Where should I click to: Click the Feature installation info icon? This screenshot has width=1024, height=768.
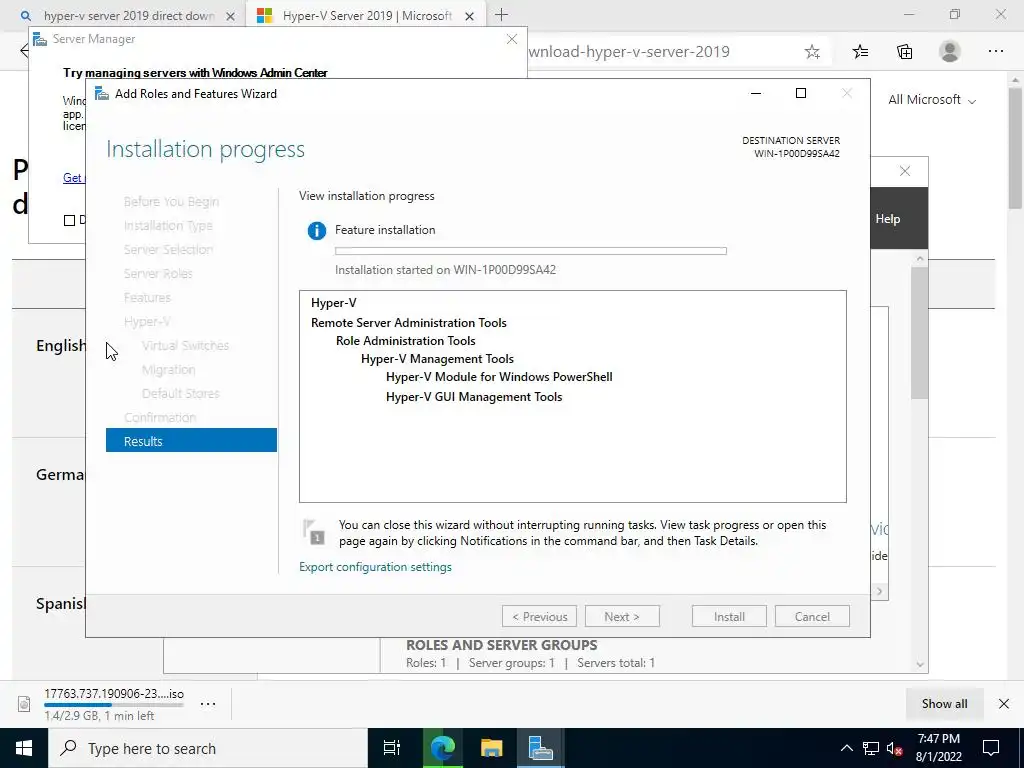(317, 231)
